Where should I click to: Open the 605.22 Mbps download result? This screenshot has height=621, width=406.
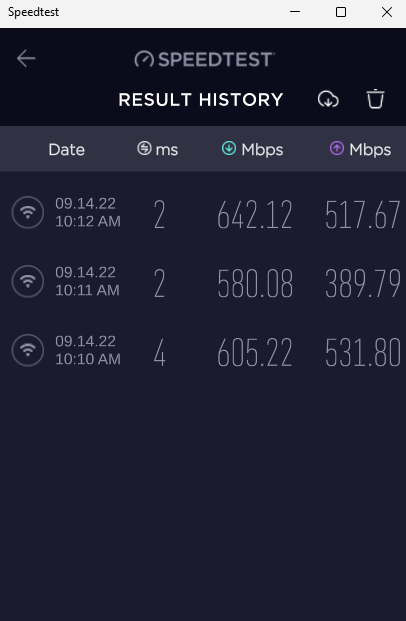(x=255, y=352)
